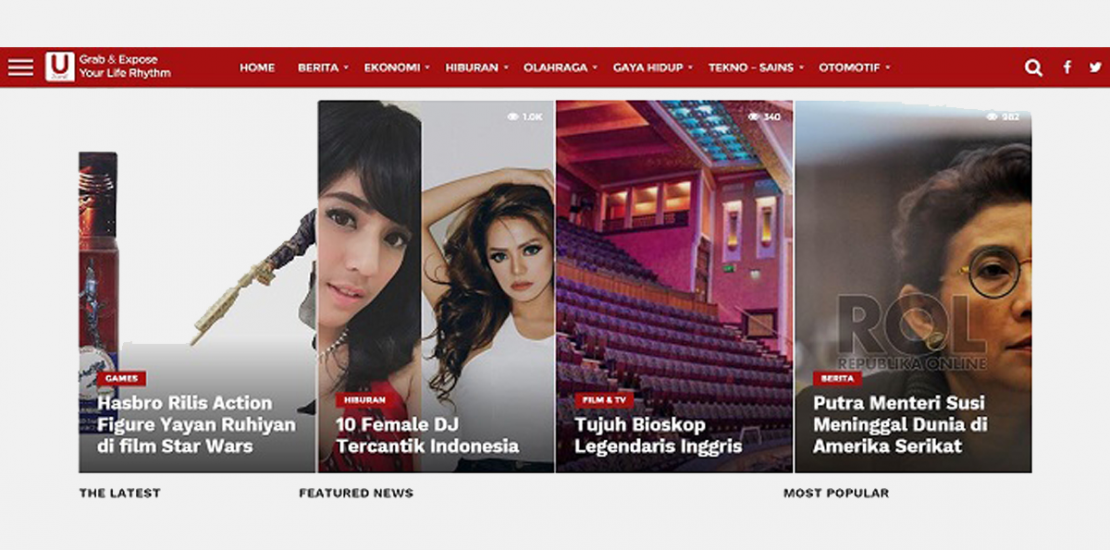This screenshot has height=550, width=1110.
Task: Read Tujuh Bioskop Legendaris Inggris headline
Action: pyautogui.click(x=658, y=435)
